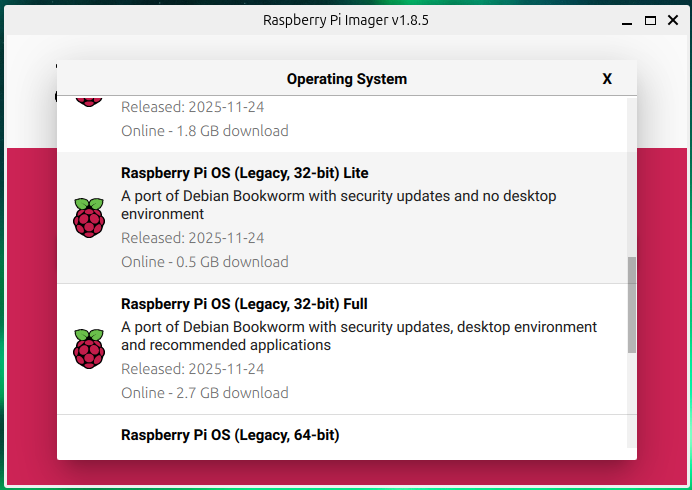Click the 'Raspberry Pi Imager v1.8.5' title bar
The image size is (692, 490).
click(346, 20)
